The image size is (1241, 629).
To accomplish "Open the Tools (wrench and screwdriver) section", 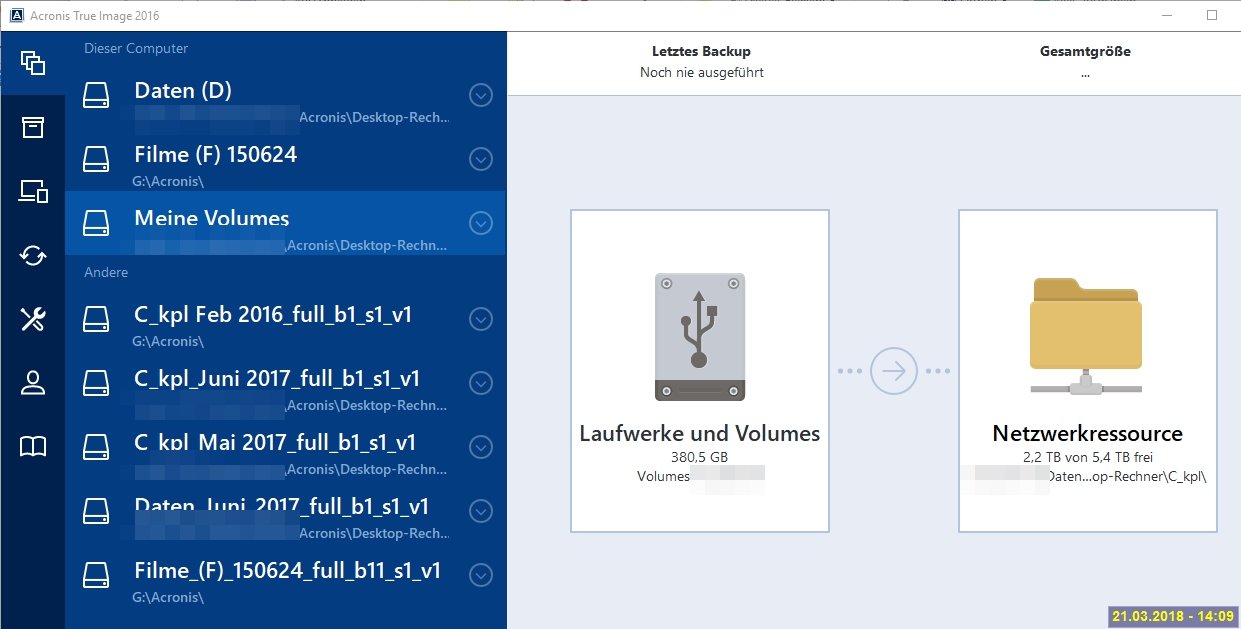I will 33,319.
